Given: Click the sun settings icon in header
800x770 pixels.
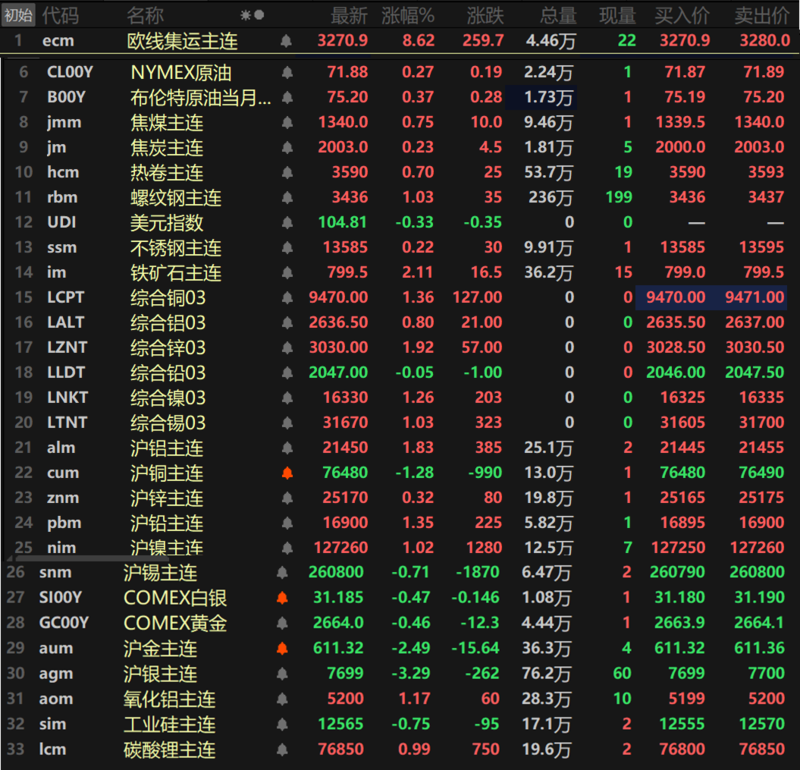Looking at the screenshot, I should [x=246, y=15].
